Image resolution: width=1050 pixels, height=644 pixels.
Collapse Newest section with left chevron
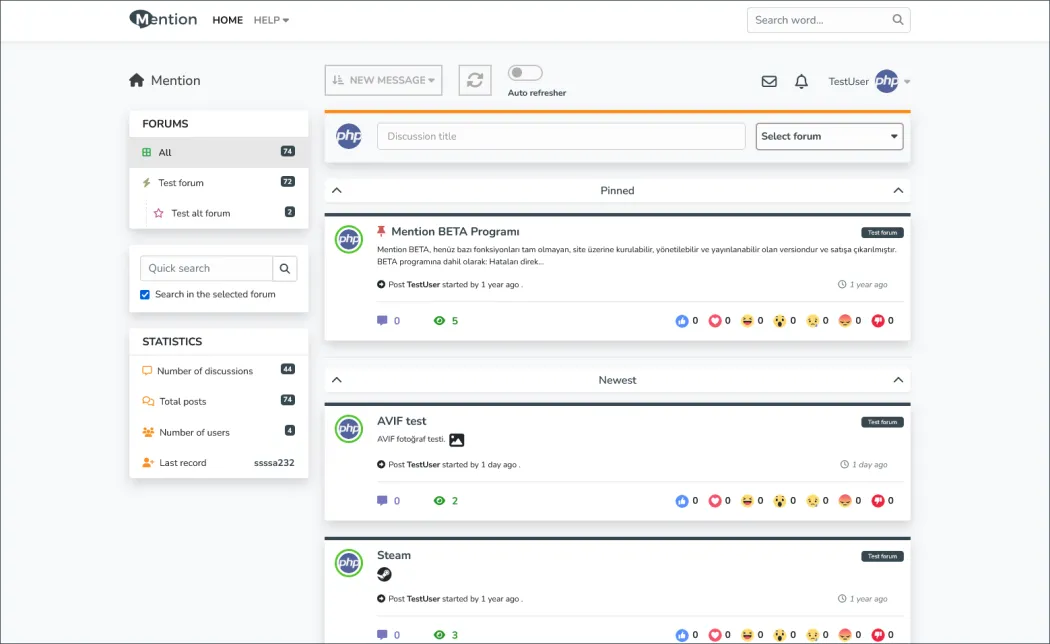[337, 380]
